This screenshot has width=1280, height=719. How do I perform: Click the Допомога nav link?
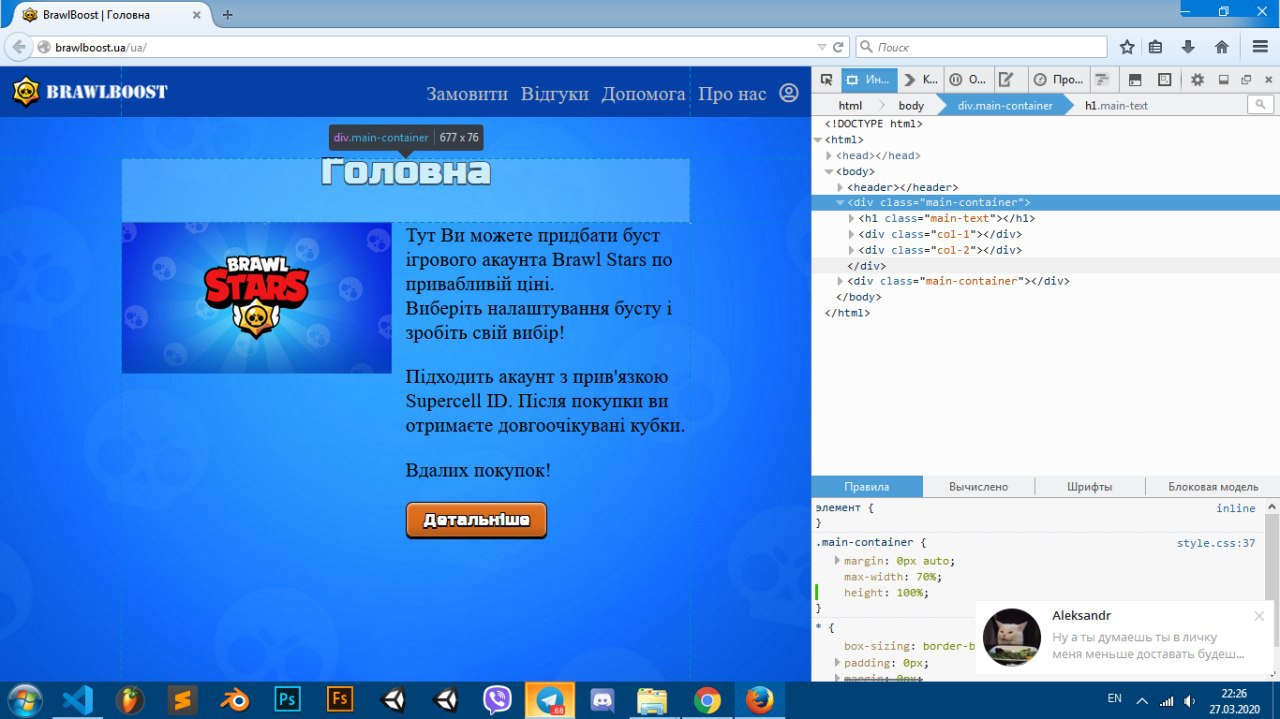pos(643,94)
